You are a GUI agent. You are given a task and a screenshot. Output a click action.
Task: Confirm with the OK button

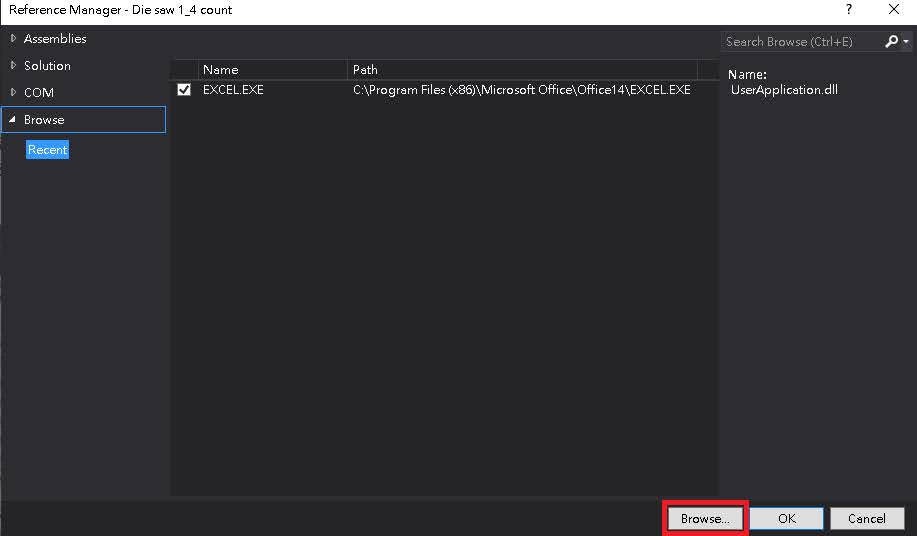[787, 518]
